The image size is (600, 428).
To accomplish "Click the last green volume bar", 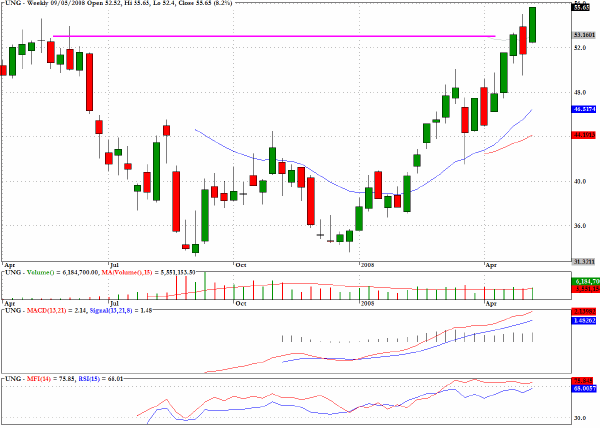I will [x=532, y=293].
